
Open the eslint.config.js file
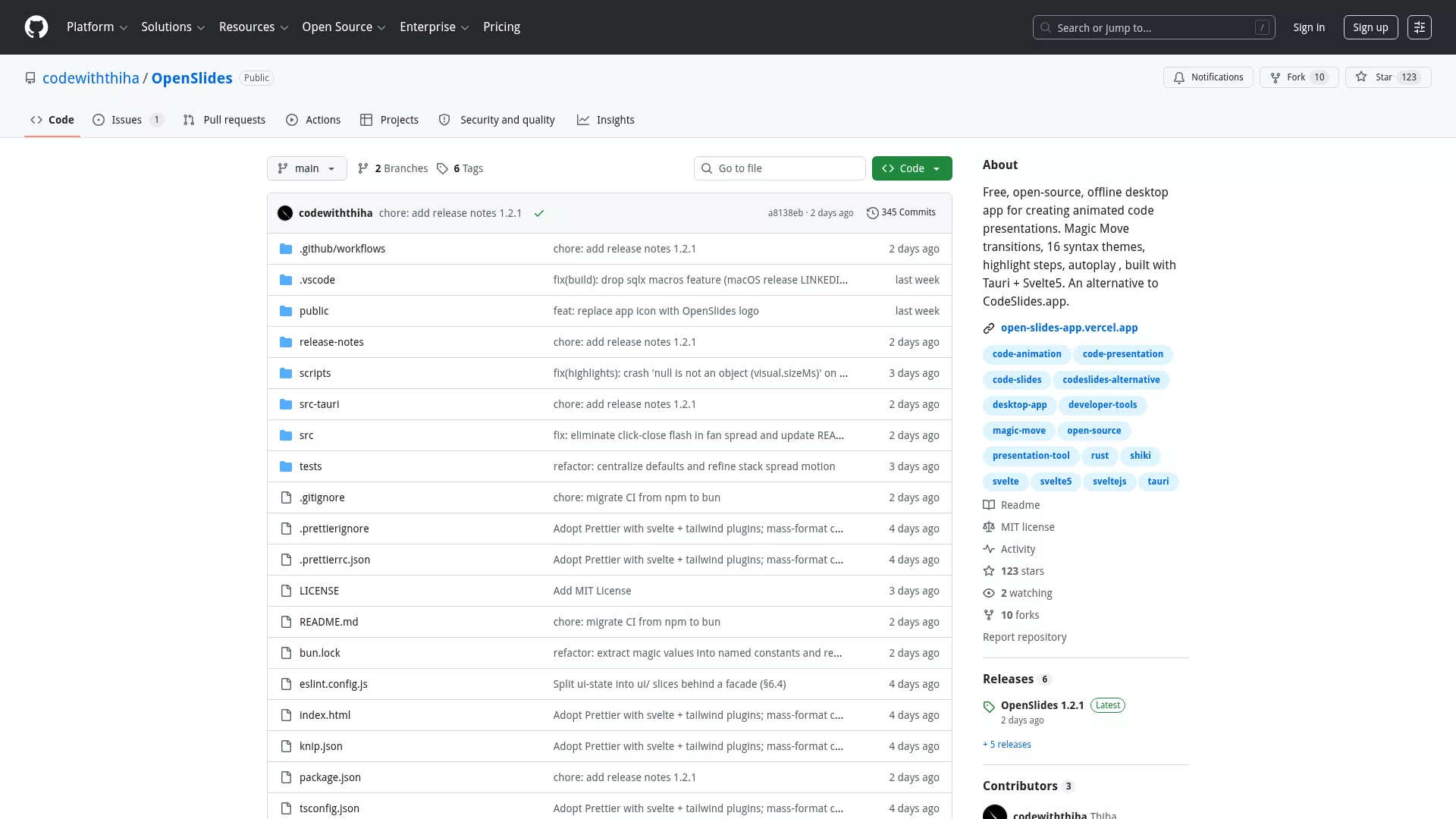pyautogui.click(x=333, y=684)
